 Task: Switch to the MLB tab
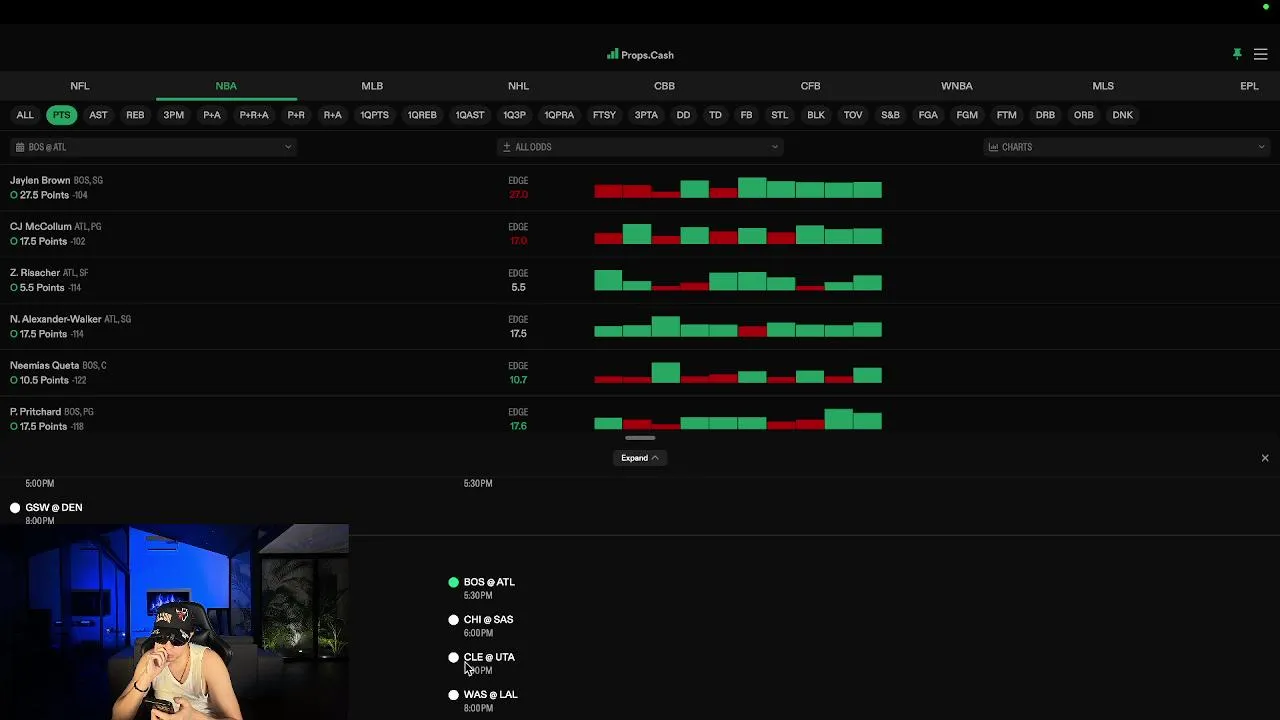(372, 86)
